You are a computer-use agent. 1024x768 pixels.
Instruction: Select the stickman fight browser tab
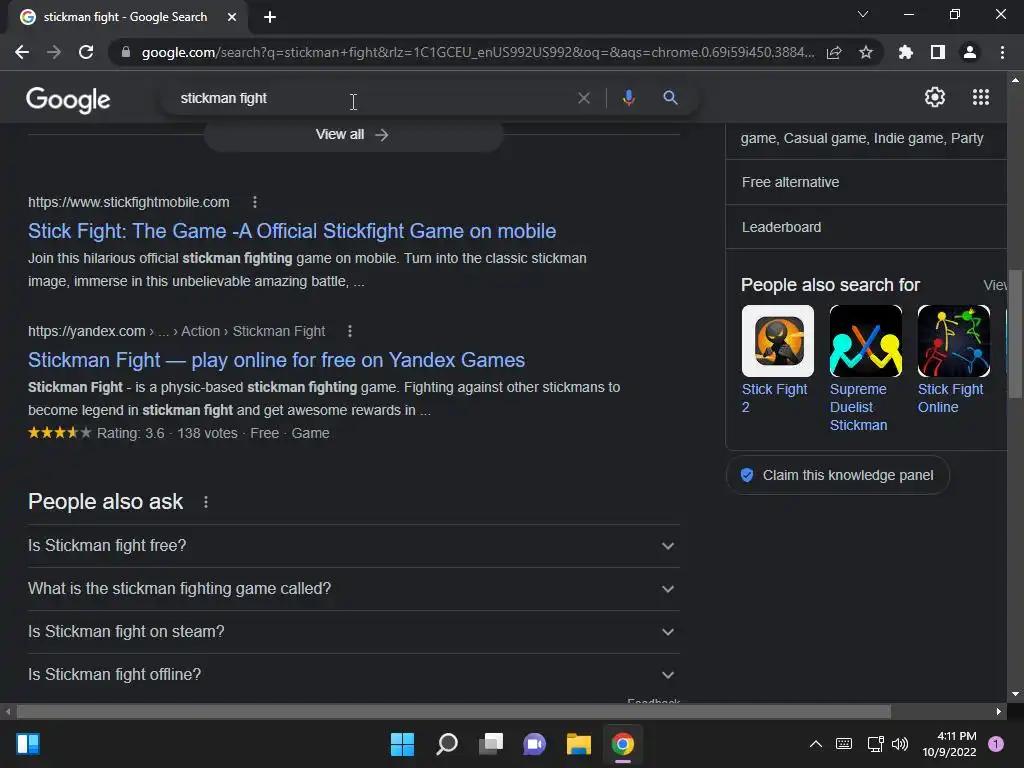124,17
